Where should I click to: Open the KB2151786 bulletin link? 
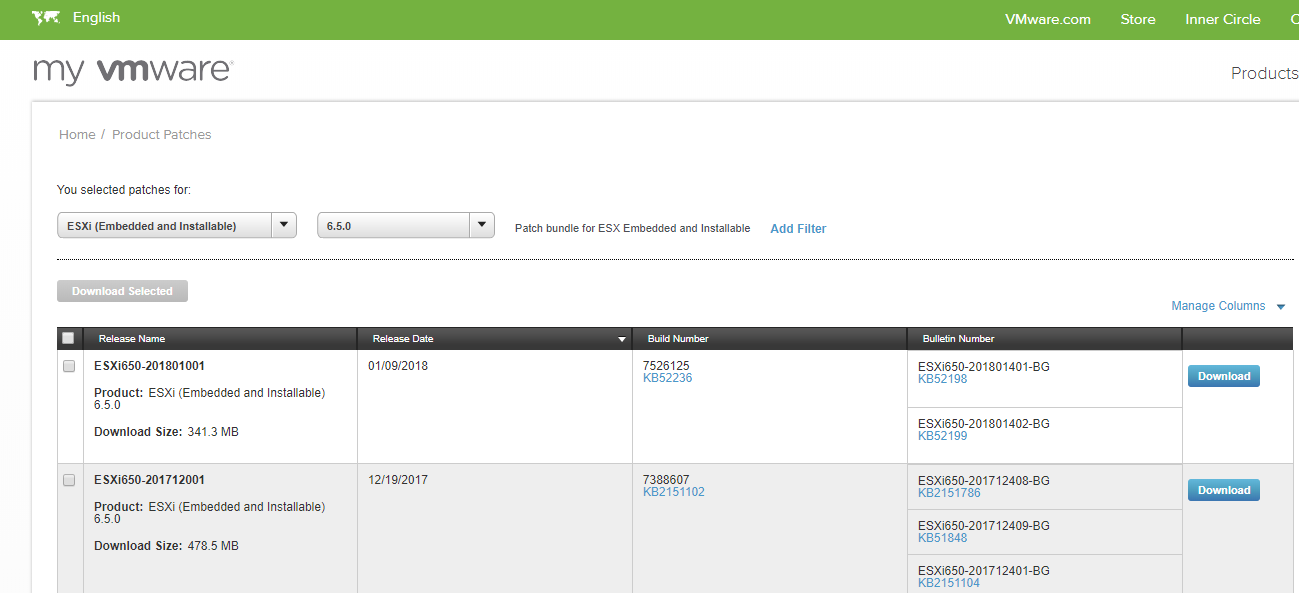[949, 493]
